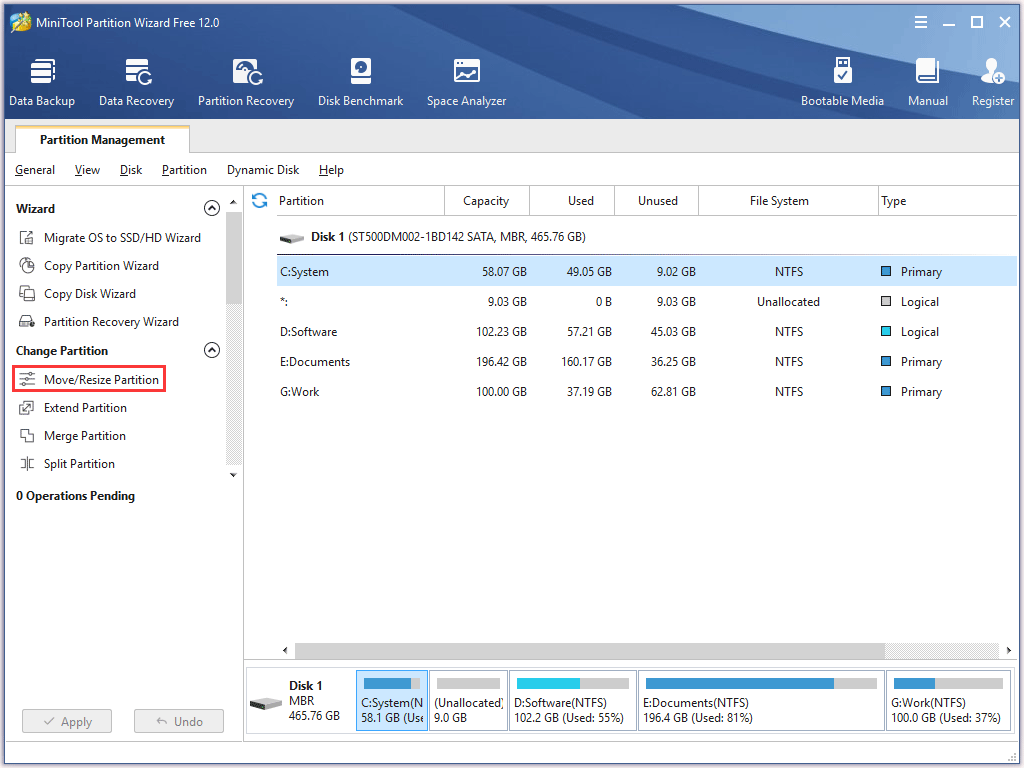Select the D:Software partition row
The height and width of the screenshot is (768, 1024).
point(647,332)
